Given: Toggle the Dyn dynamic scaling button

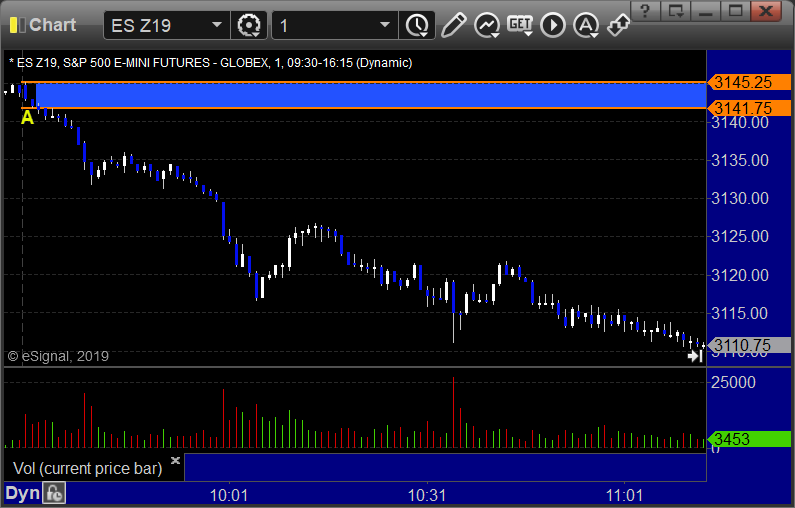Looking at the screenshot, I should point(22,493).
